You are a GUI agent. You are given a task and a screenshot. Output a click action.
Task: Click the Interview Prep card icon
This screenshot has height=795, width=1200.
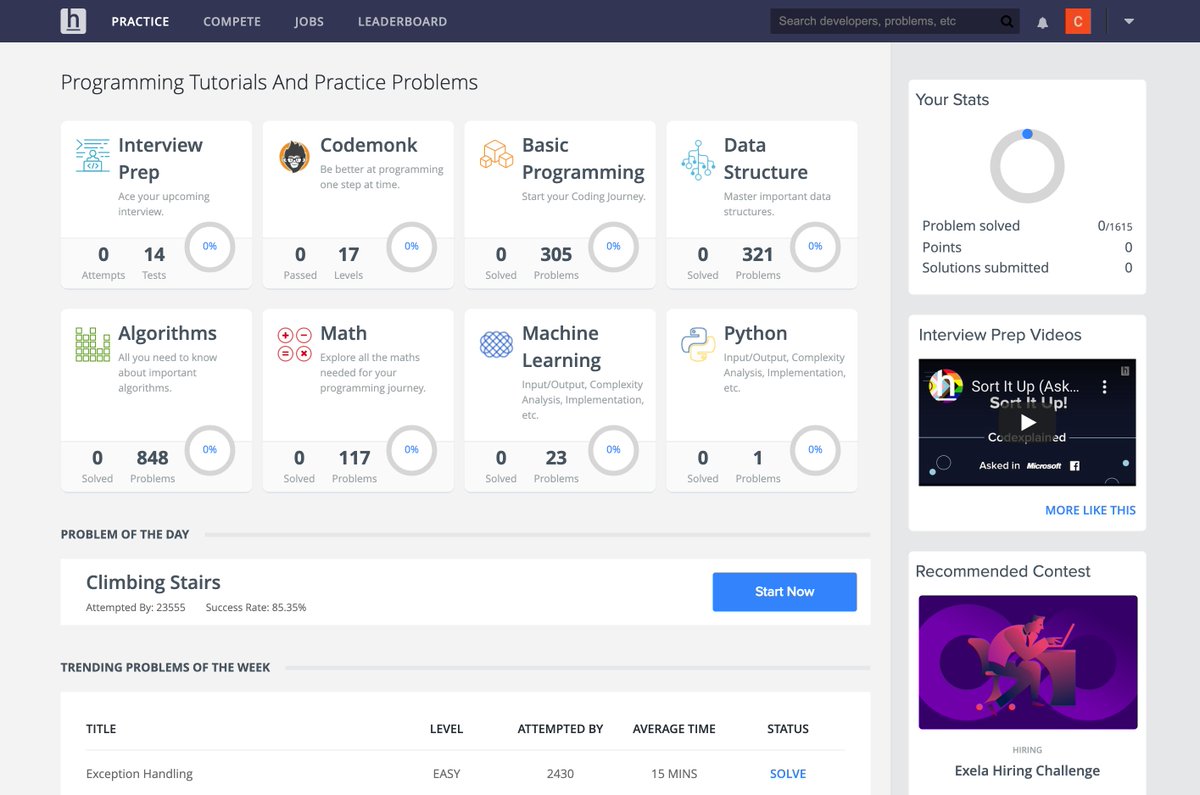93,155
